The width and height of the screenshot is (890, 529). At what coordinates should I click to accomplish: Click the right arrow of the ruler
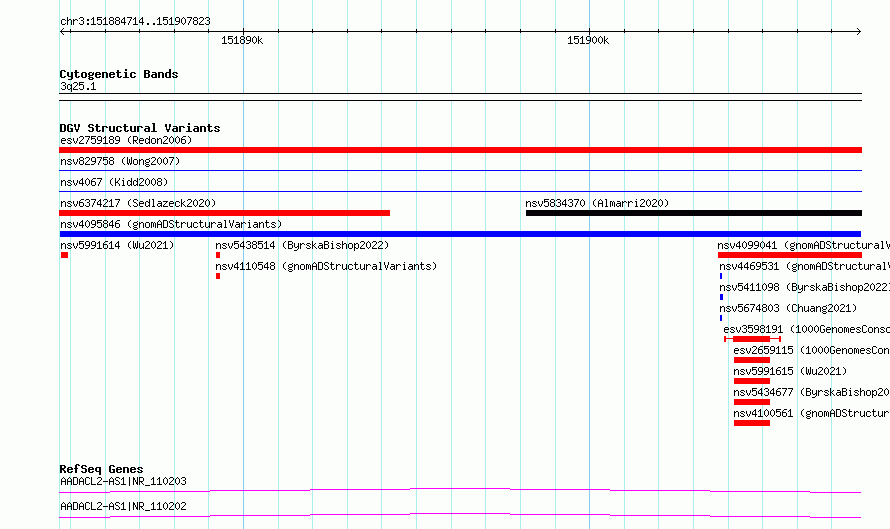pos(858,31)
